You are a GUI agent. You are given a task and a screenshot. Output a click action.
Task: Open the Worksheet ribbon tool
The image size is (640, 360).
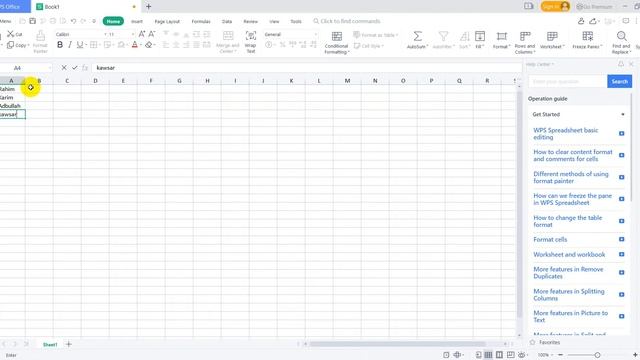click(552, 40)
